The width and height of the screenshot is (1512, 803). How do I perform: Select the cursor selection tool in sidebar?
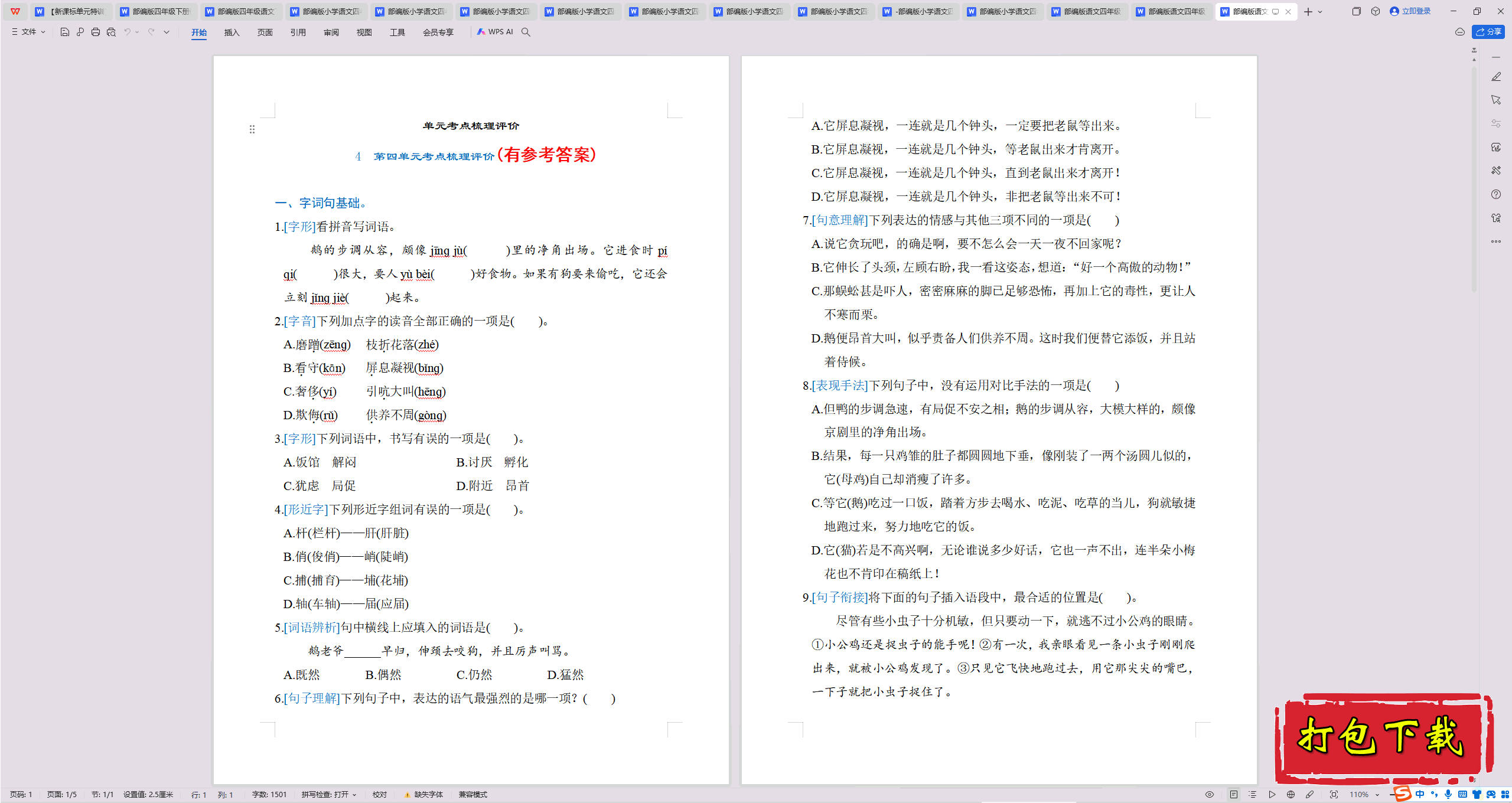point(1496,100)
